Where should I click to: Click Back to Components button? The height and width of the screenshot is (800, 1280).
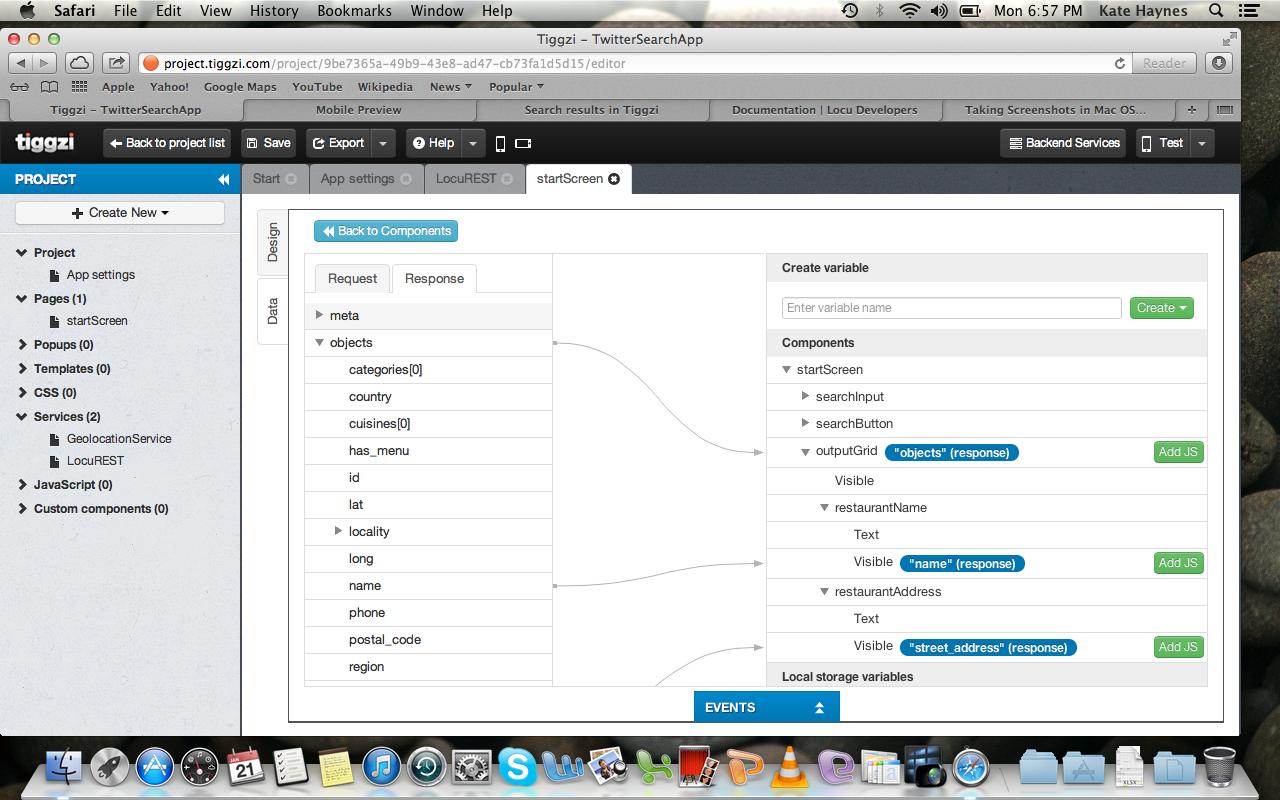386,231
